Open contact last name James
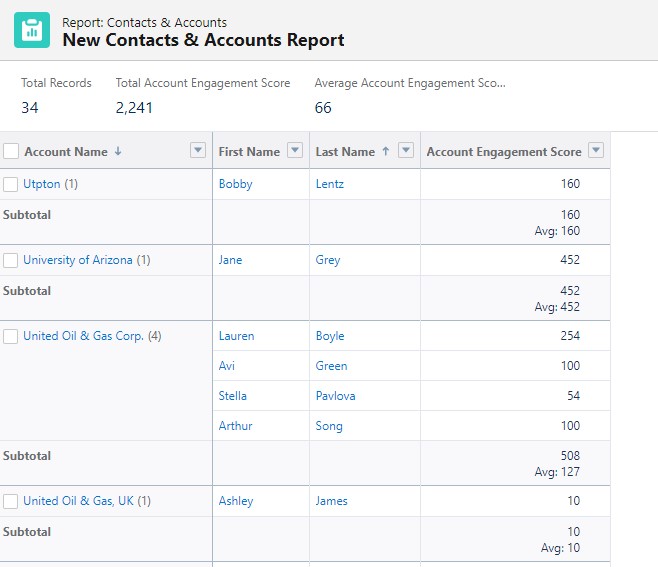This screenshot has height=567, width=658. 332,501
